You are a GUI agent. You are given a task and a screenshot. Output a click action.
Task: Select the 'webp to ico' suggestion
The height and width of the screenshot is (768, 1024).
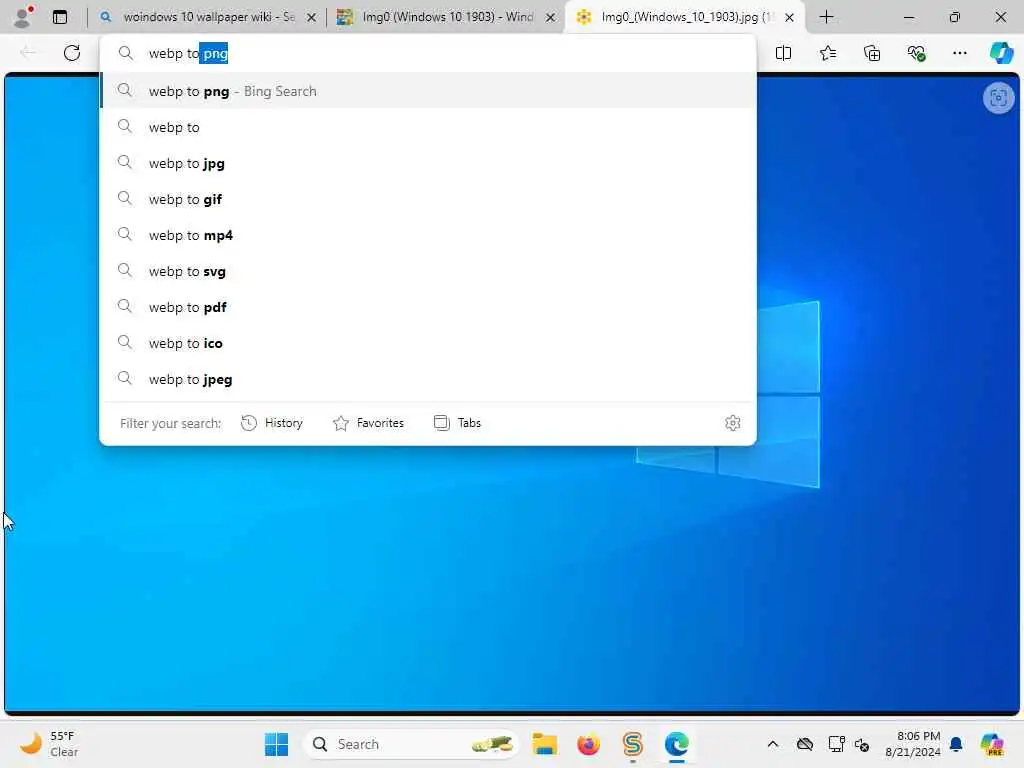click(428, 342)
